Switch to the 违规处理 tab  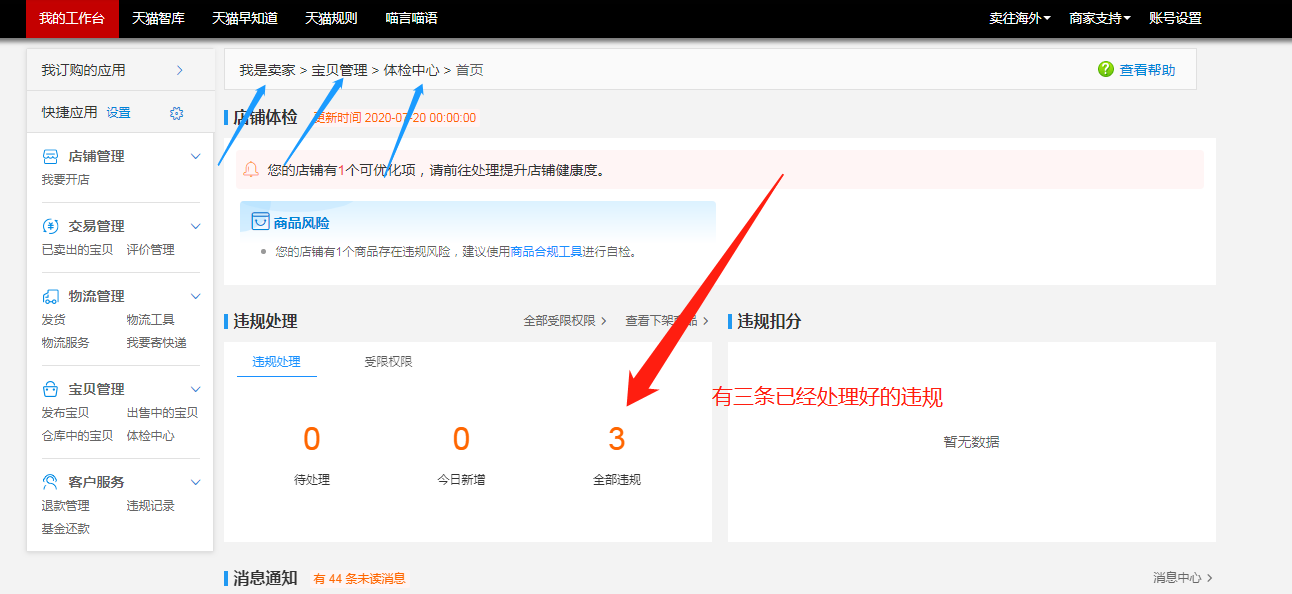click(x=277, y=362)
